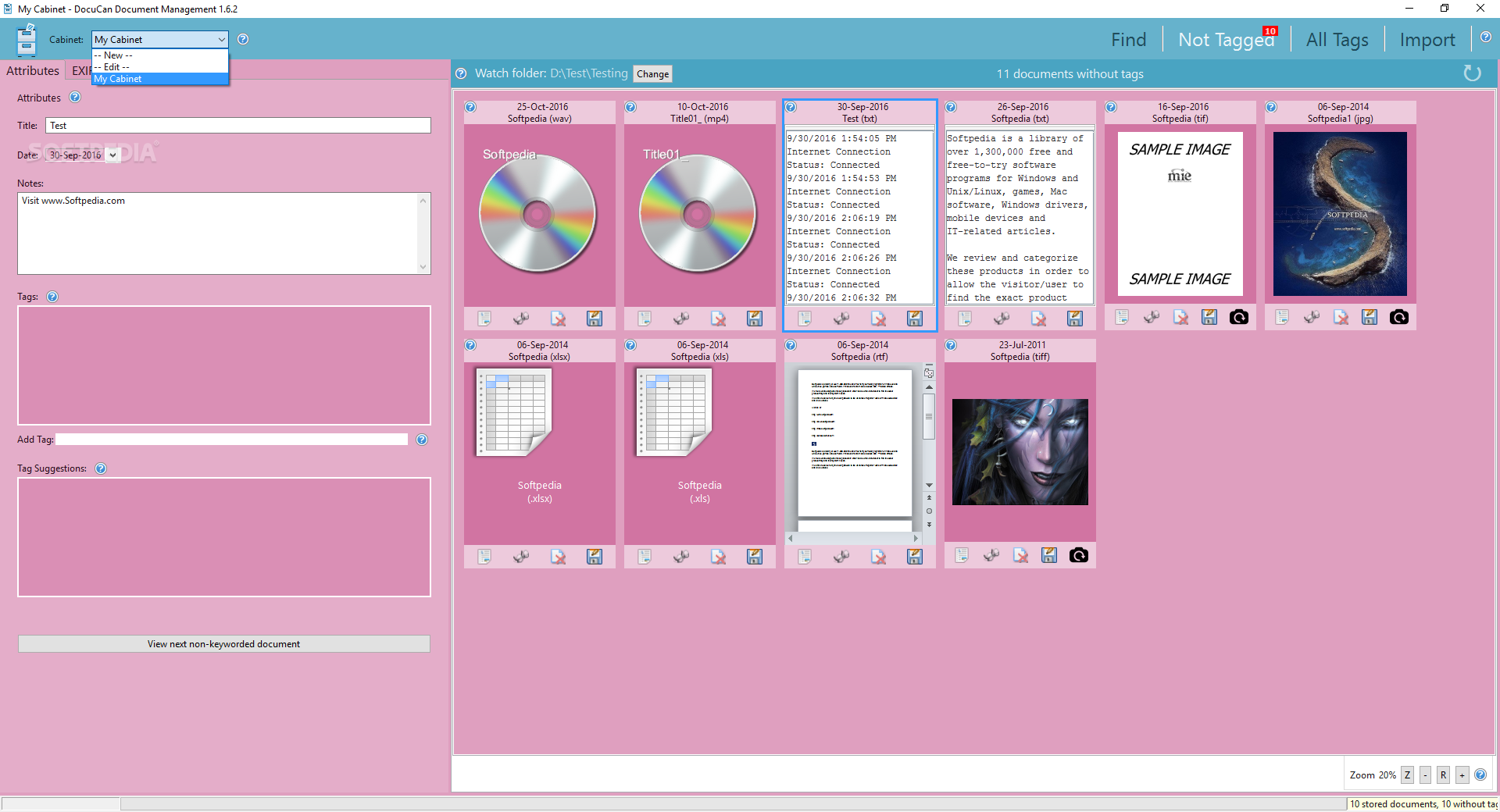
Task: Switch to the Attributes tab
Action: pyautogui.click(x=33, y=70)
